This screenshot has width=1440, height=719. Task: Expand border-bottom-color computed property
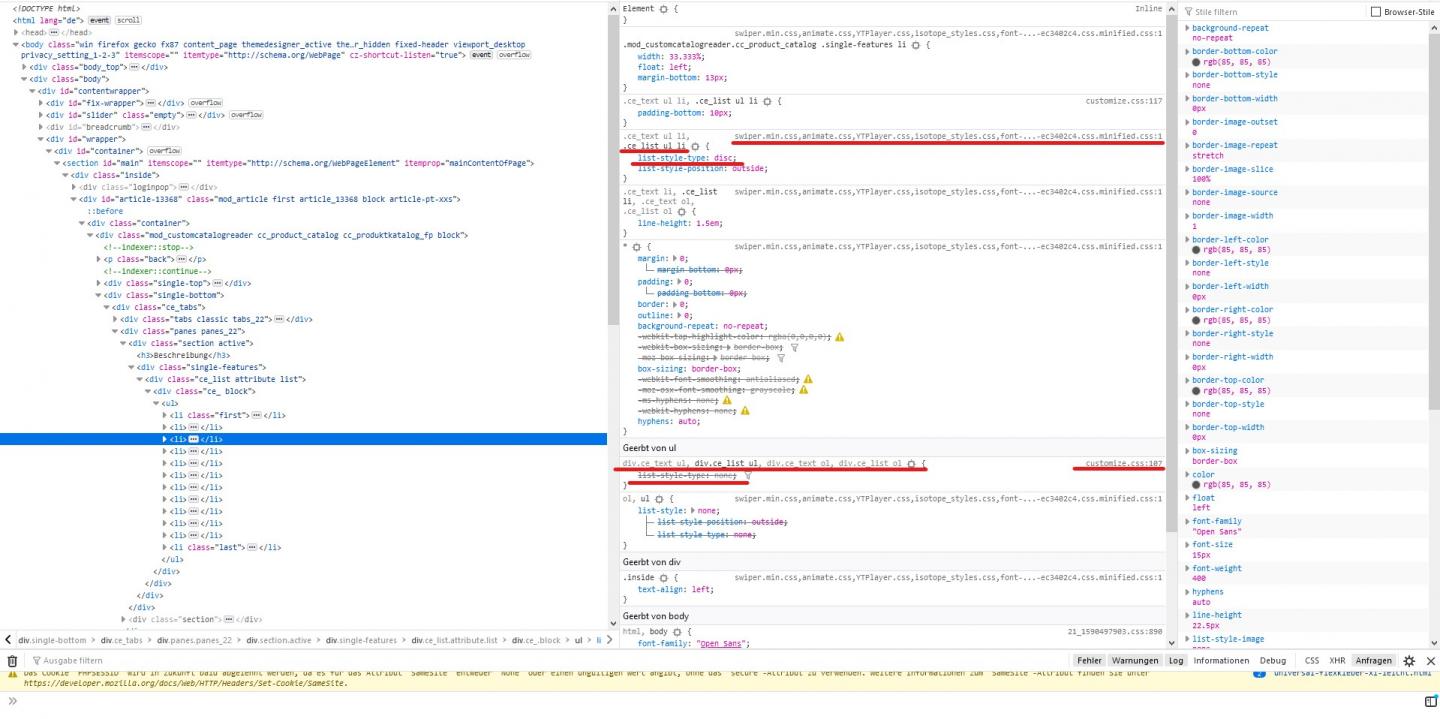point(1187,51)
